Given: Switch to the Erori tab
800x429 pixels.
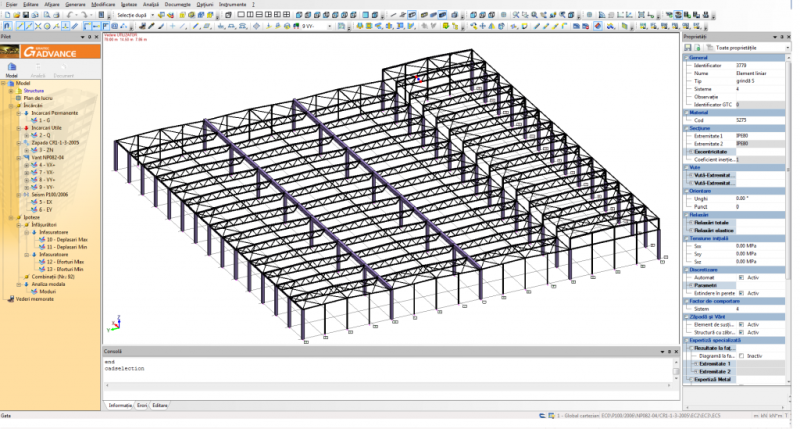Looking at the screenshot, I should coord(142,404).
